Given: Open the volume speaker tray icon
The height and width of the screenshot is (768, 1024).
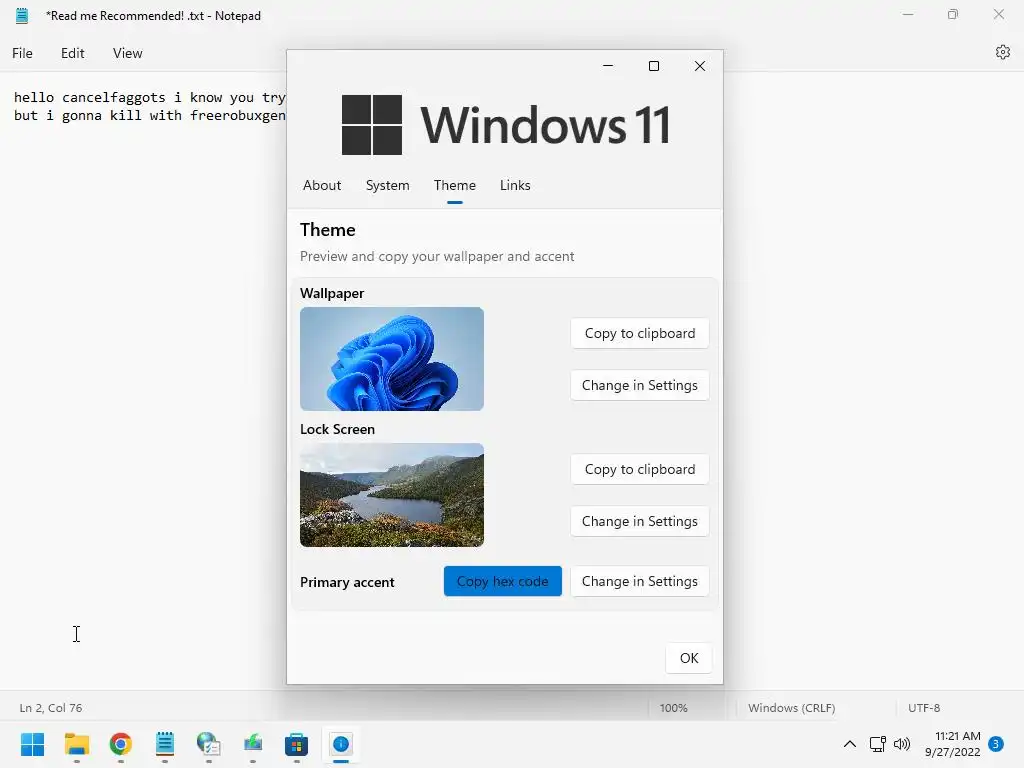Looking at the screenshot, I should [x=902, y=744].
